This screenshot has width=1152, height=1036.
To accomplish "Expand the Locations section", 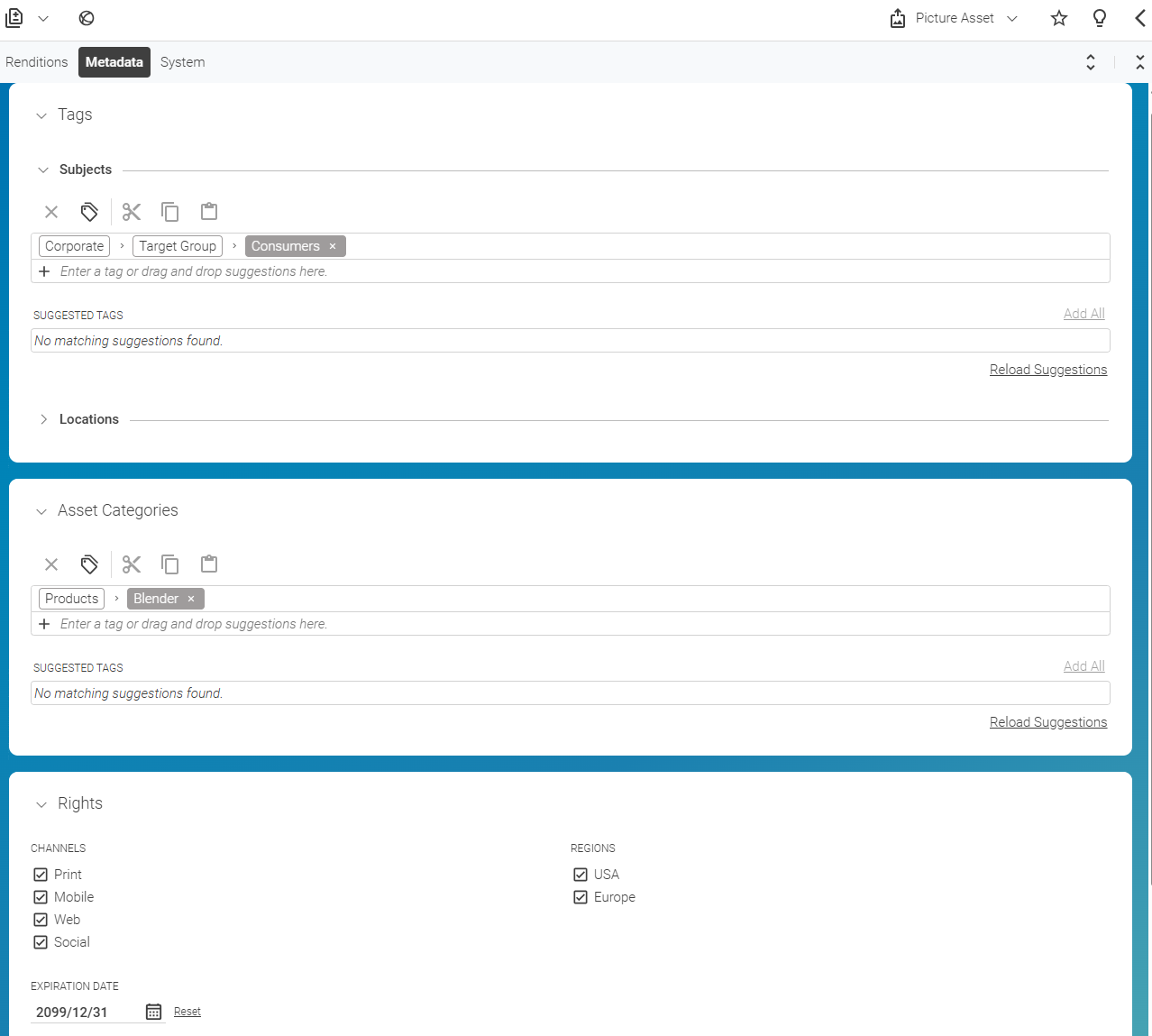I will 43,418.
